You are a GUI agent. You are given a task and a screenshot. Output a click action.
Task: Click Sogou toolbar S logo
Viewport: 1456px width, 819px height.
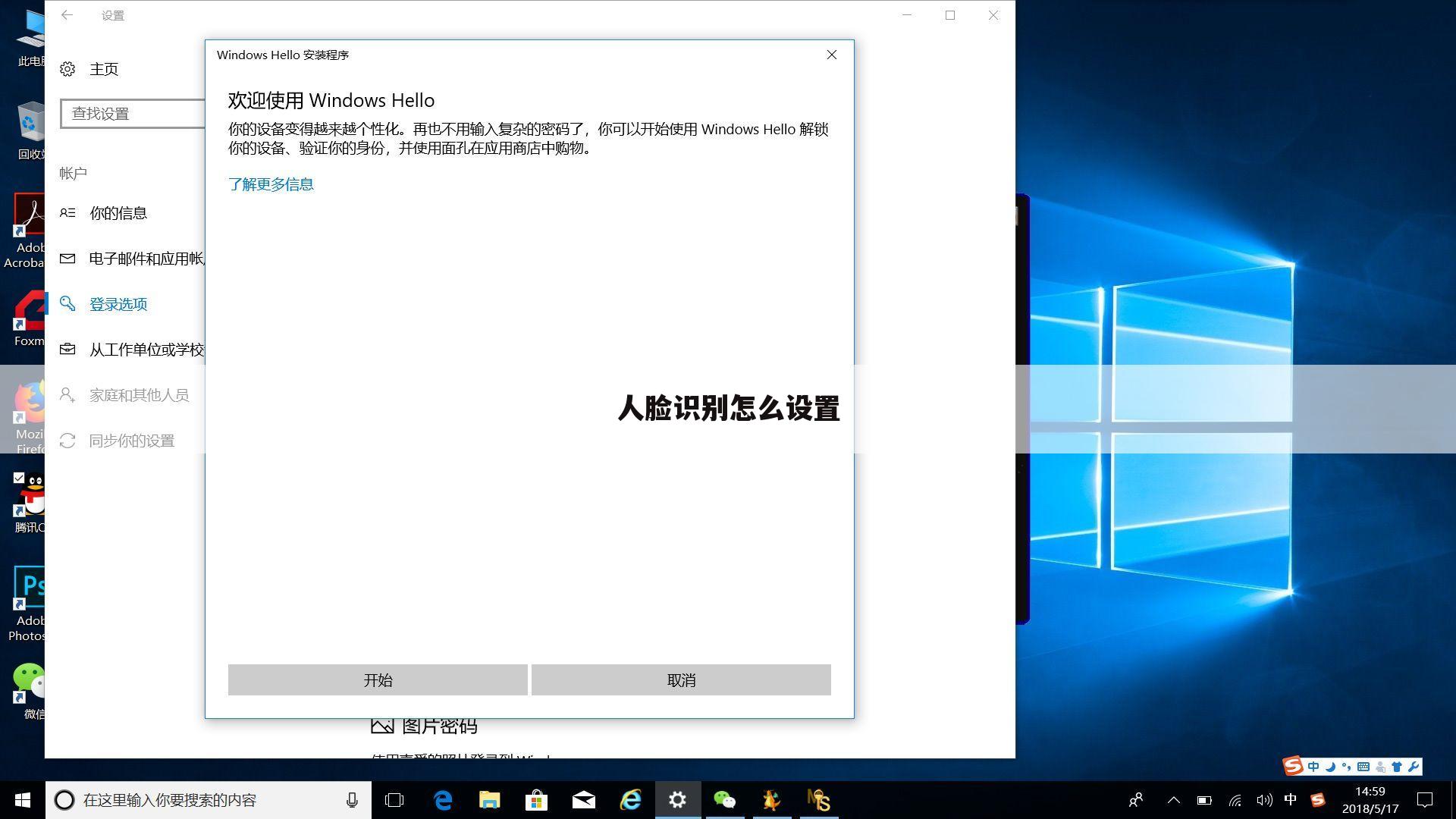point(1294,766)
